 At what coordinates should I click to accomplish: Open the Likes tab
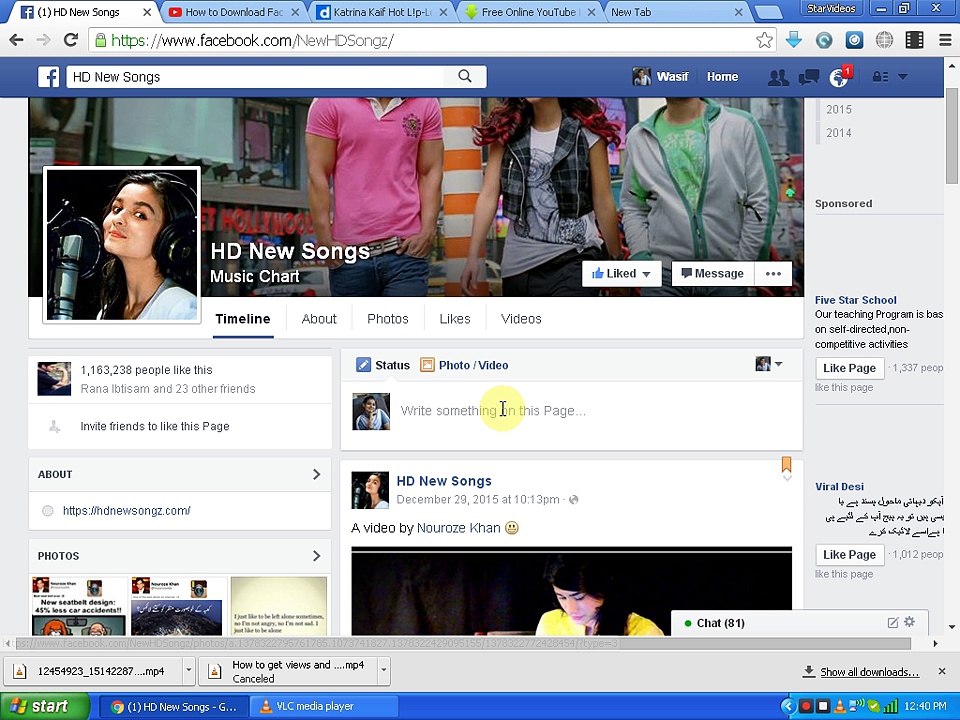tap(455, 319)
